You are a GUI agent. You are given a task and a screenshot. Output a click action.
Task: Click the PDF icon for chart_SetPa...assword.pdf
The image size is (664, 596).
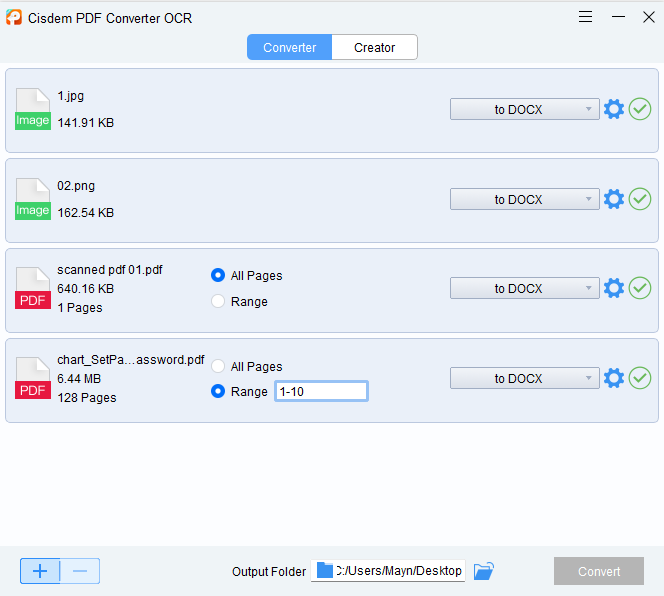(33, 378)
